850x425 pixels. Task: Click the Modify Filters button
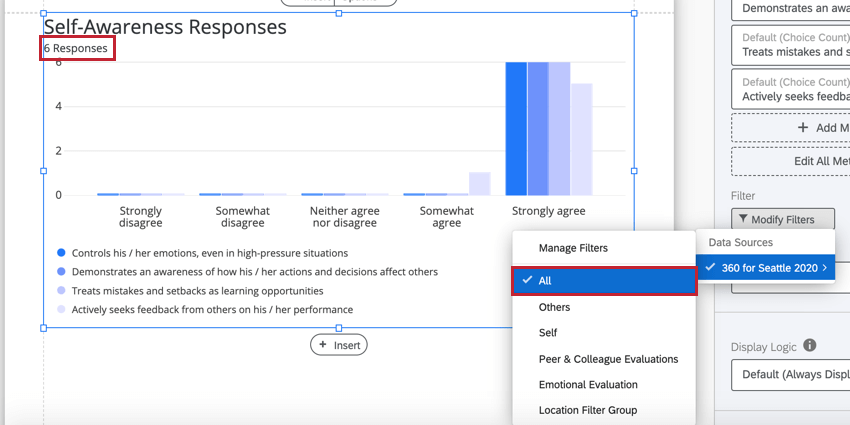tap(783, 220)
